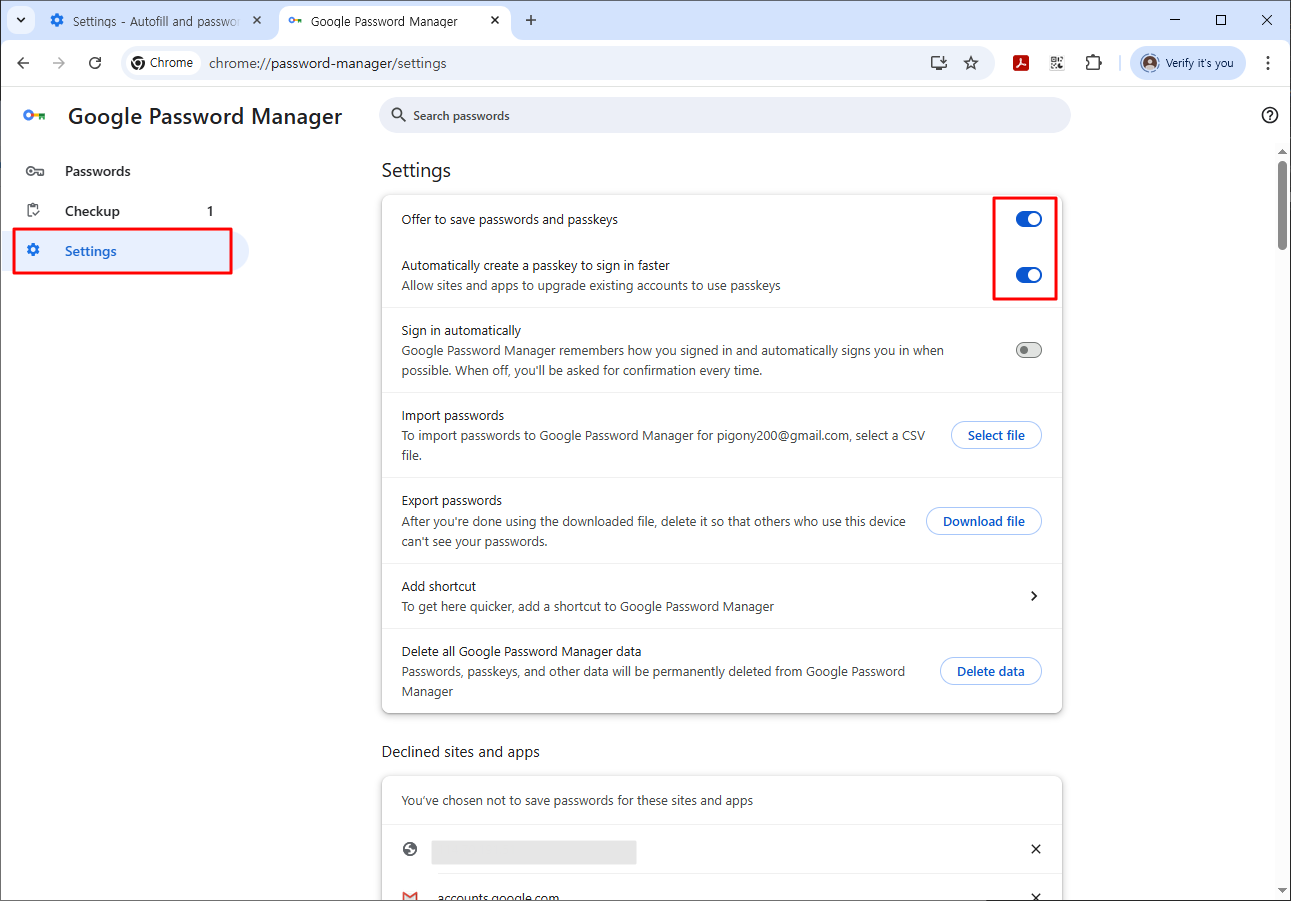Remove the blurred declined site entry
This screenshot has height=901, width=1291.
(x=1036, y=849)
